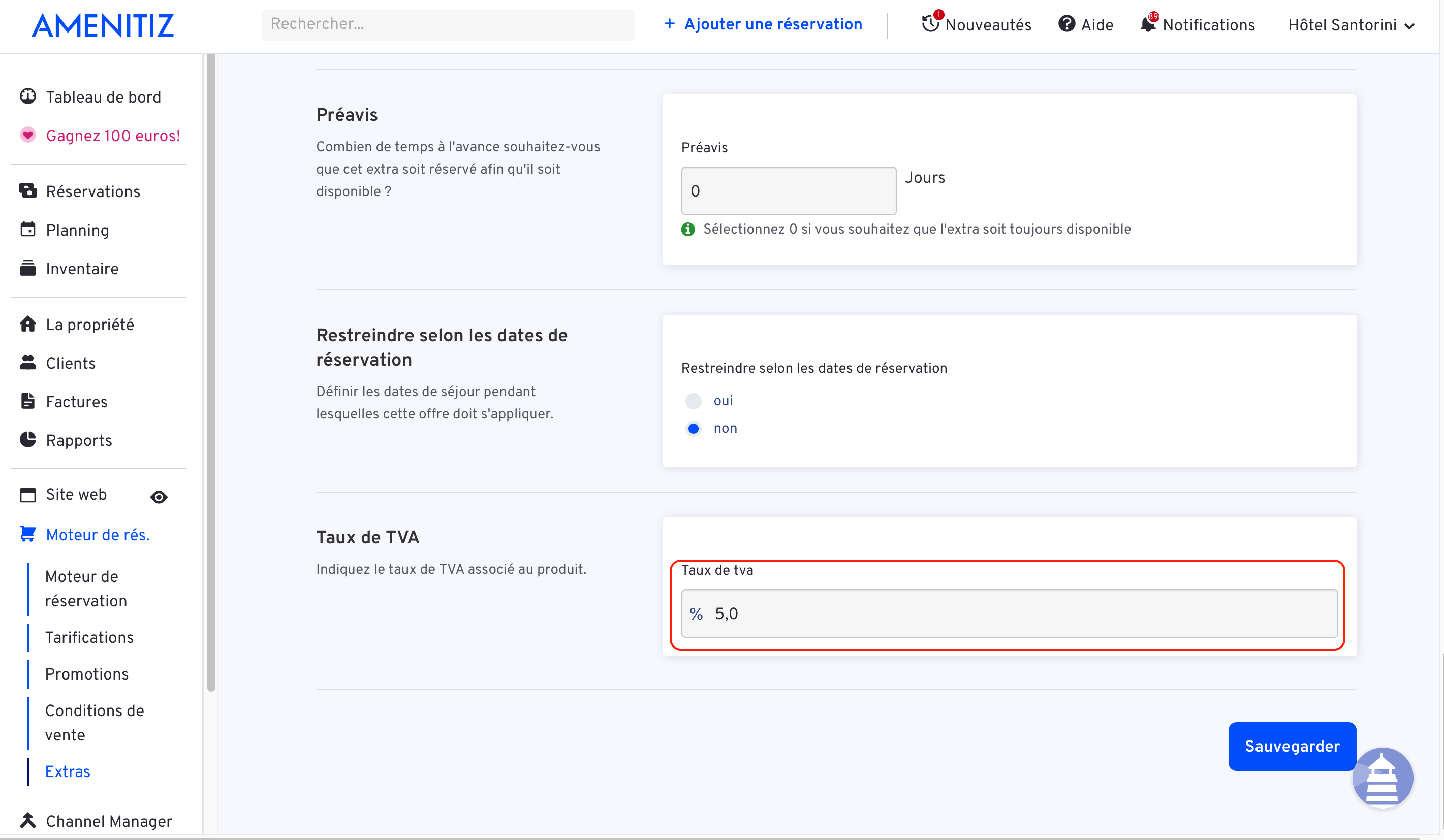
Task: Open Site web menu item
Action: [76, 494]
